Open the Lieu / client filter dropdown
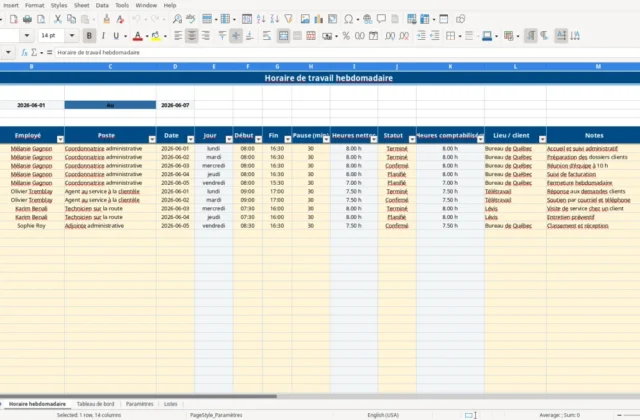This screenshot has height=420, width=640. tap(542, 139)
